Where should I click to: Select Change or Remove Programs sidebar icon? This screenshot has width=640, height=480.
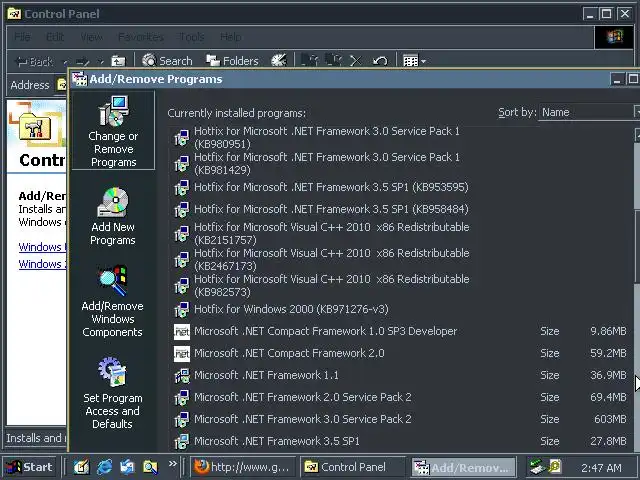point(113,130)
